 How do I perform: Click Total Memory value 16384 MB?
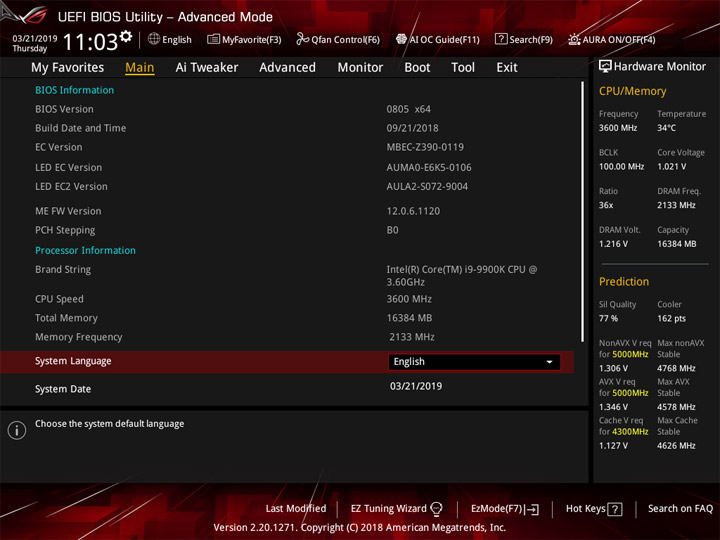409,318
